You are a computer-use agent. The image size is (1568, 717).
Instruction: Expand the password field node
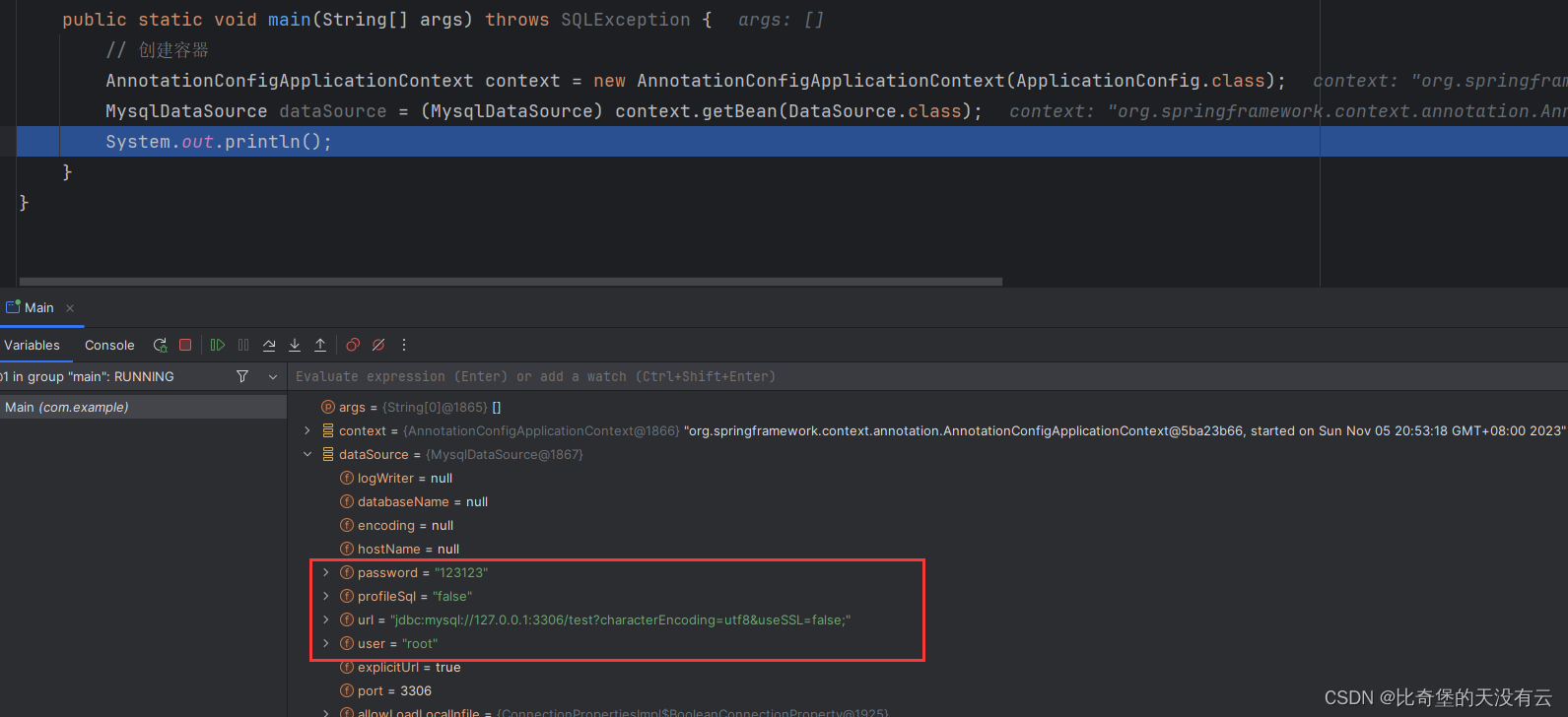click(326, 572)
